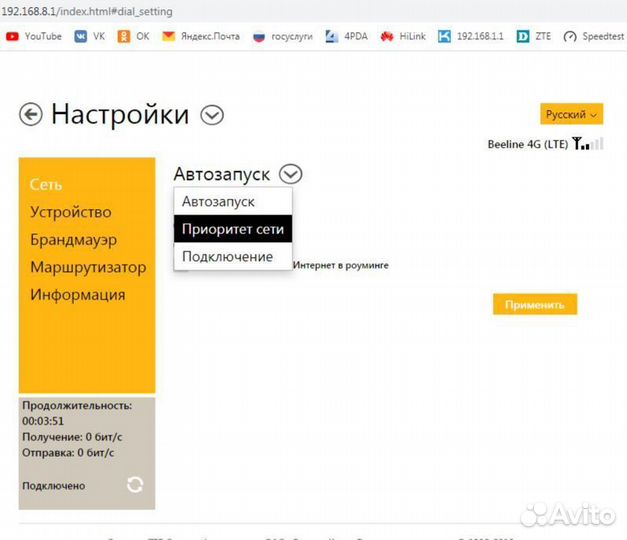Image resolution: width=627 pixels, height=540 pixels.
Task: Open the 4PDA bookmark
Action: tap(346, 36)
